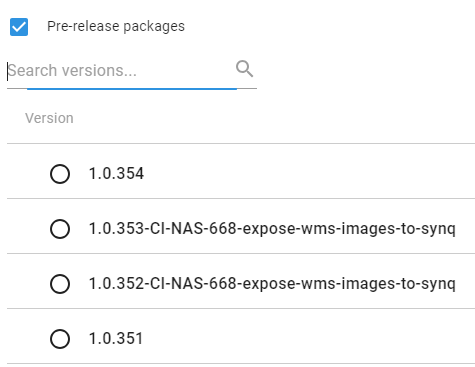Click the Pre-release packages label text
Viewport: 475px width, 367px height.
[116, 26]
